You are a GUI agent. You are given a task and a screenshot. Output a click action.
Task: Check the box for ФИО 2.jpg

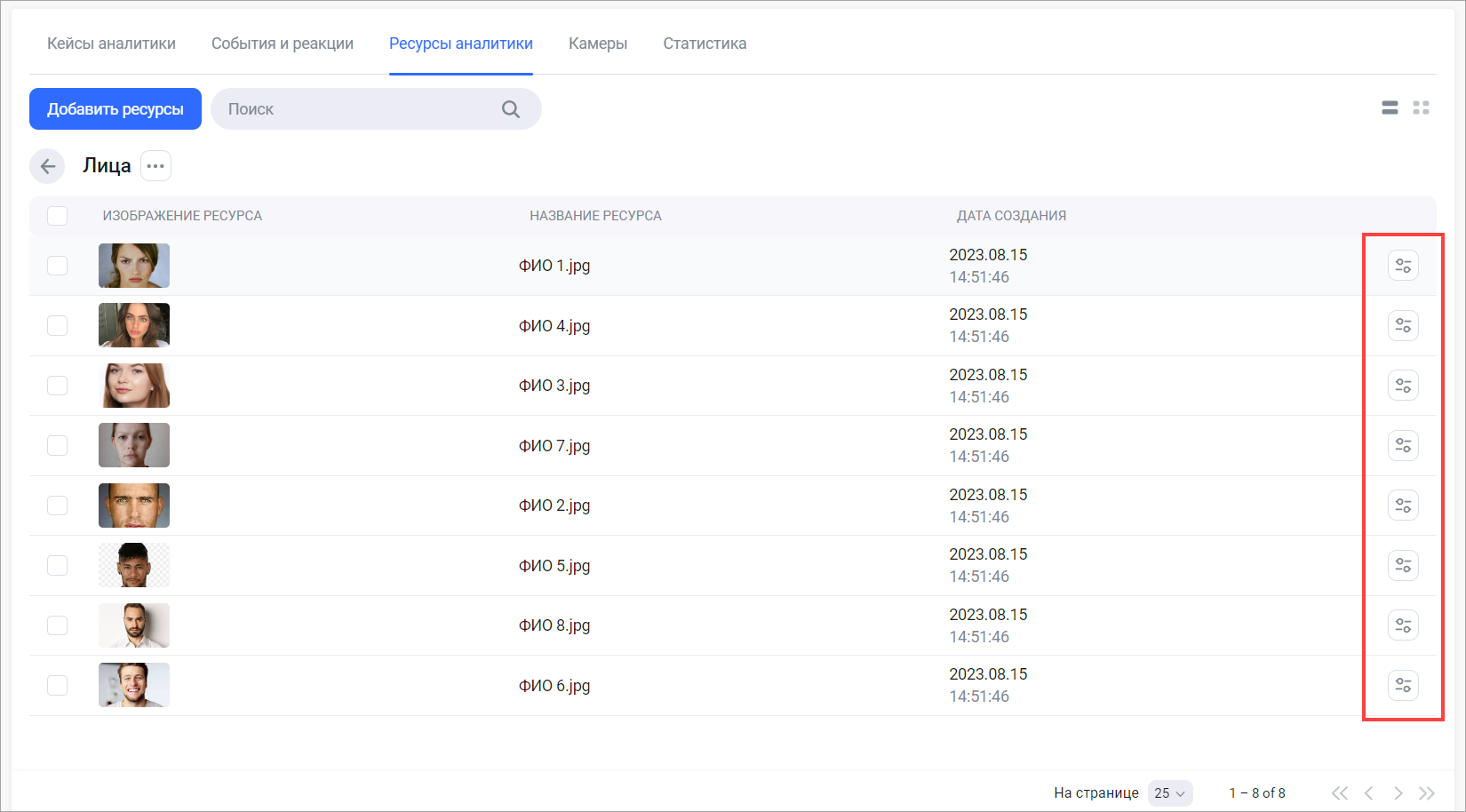pos(58,506)
